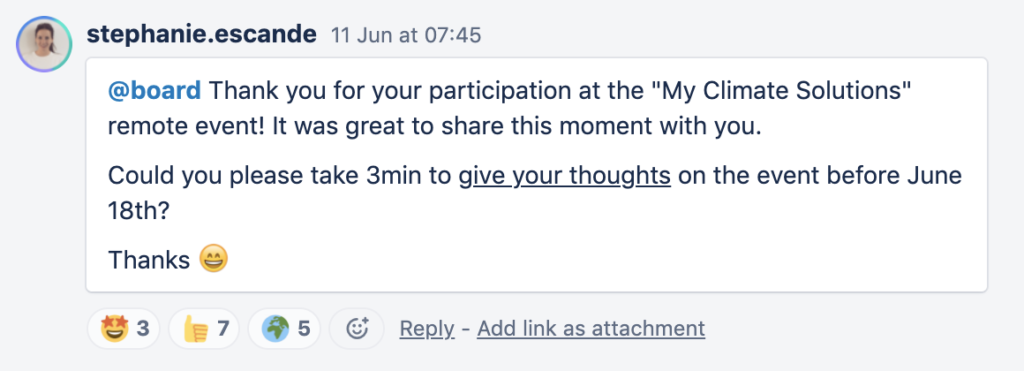
Task: Click the globe reaction count 5
Action: (x=304, y=329)
